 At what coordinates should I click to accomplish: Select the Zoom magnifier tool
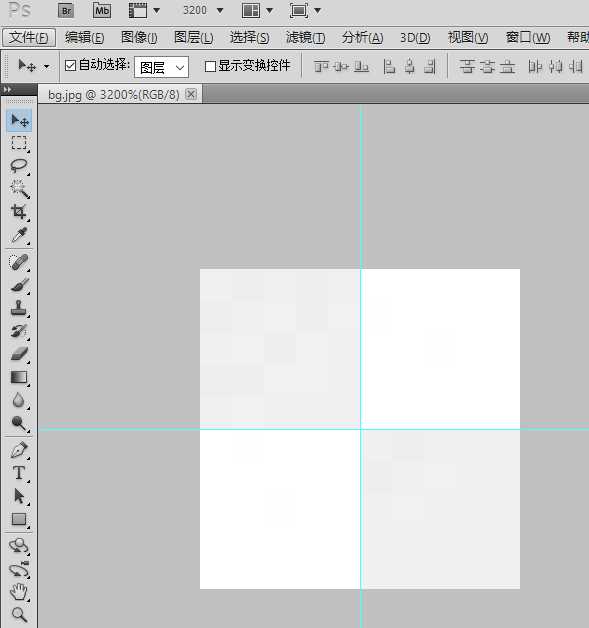tap(19, 614)
